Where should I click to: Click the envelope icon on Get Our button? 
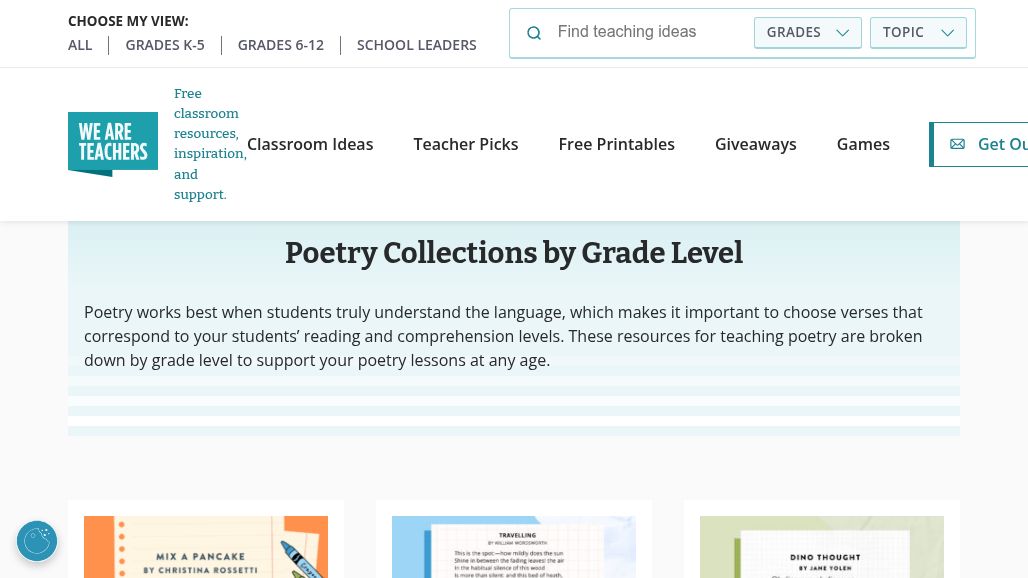click(x=957, y=144)
